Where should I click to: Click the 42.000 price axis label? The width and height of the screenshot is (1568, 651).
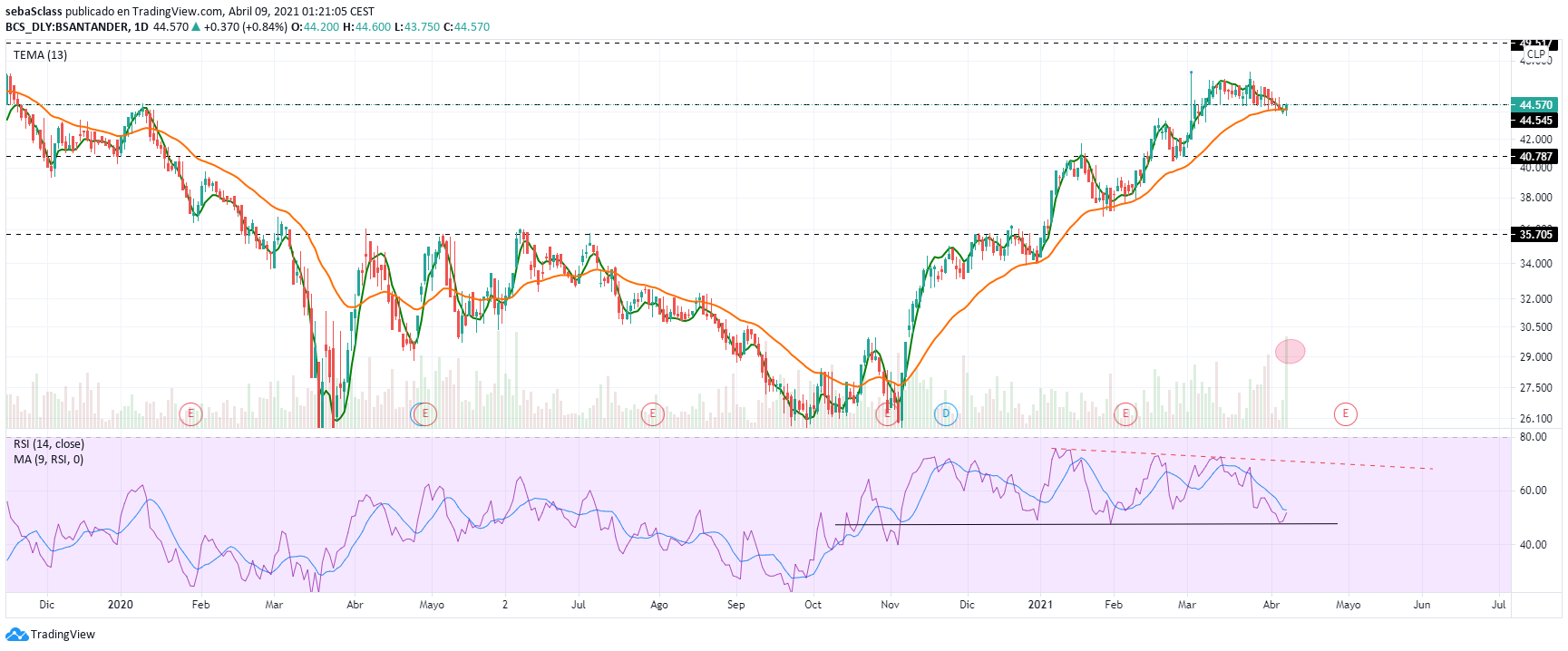[x=1536, y=140]
